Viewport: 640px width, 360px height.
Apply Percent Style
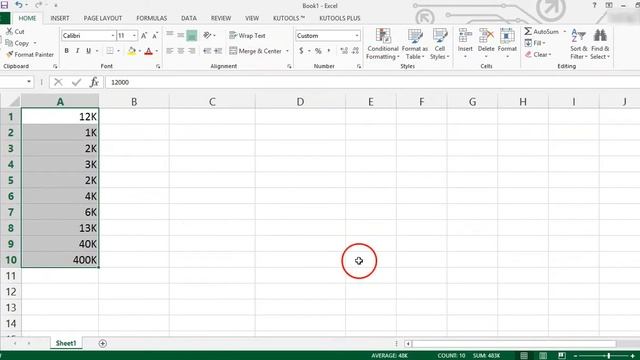point(318,51)
